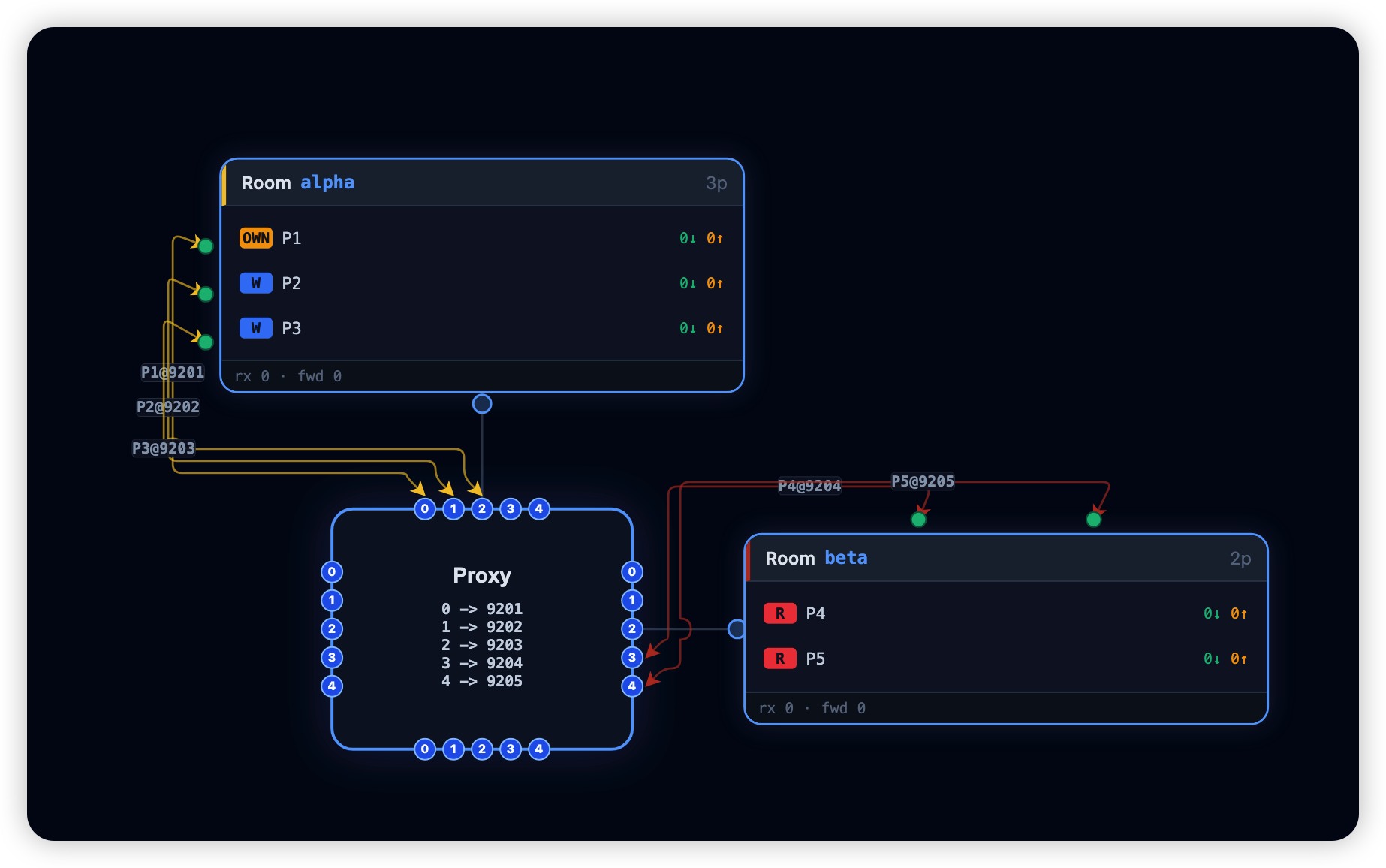Click the green connector dot beside P2
The height and width of the screenshot is (868, 1386).
pyautogui.click(x=206, y=294)
